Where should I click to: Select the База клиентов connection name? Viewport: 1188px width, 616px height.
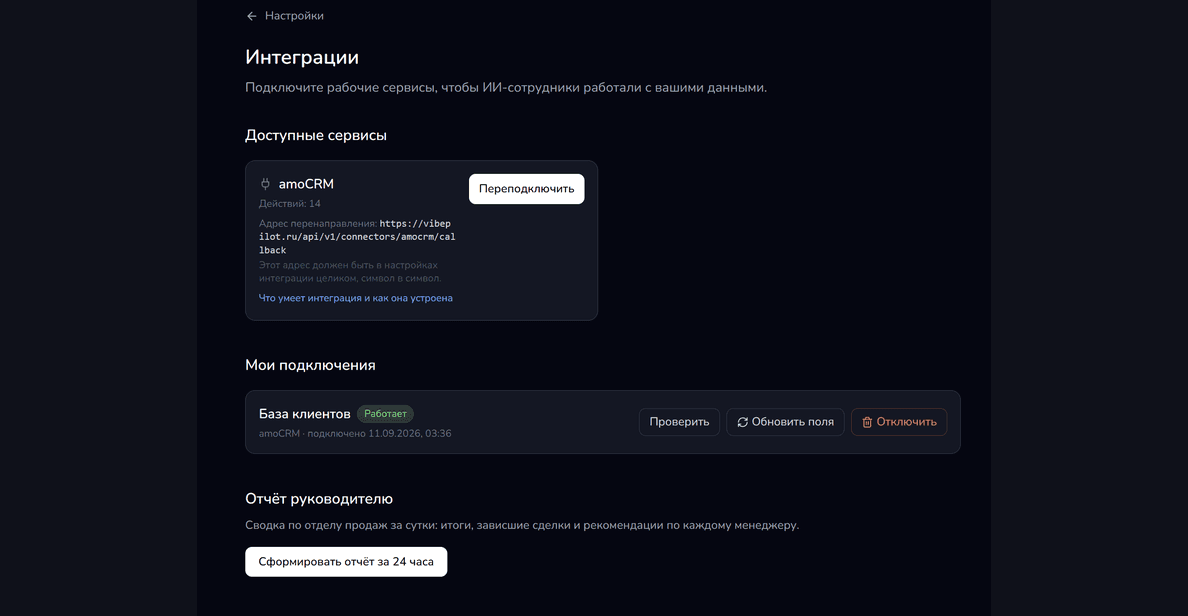tap(305, 414)
